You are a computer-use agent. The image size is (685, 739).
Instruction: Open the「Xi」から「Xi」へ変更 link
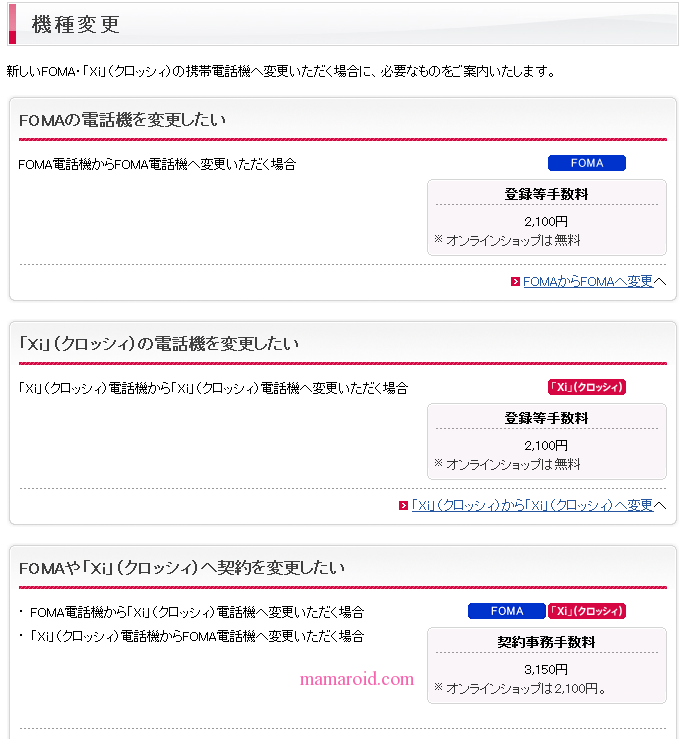tap(532, 506)
